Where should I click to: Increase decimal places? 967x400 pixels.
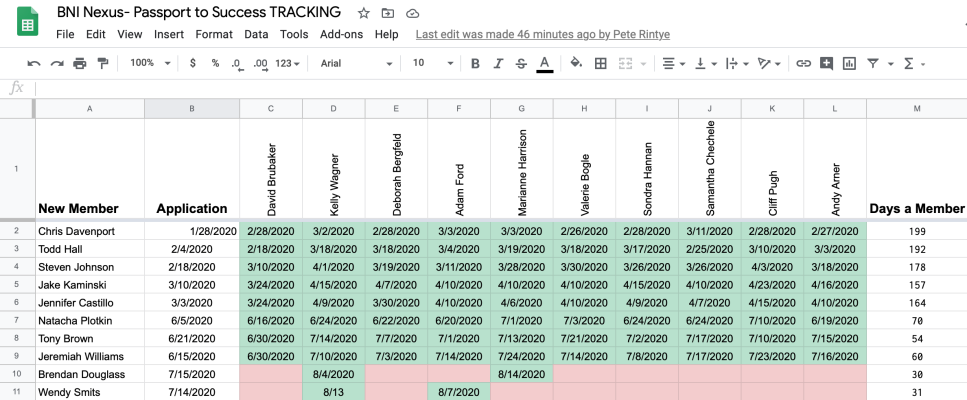coord(260,64)
